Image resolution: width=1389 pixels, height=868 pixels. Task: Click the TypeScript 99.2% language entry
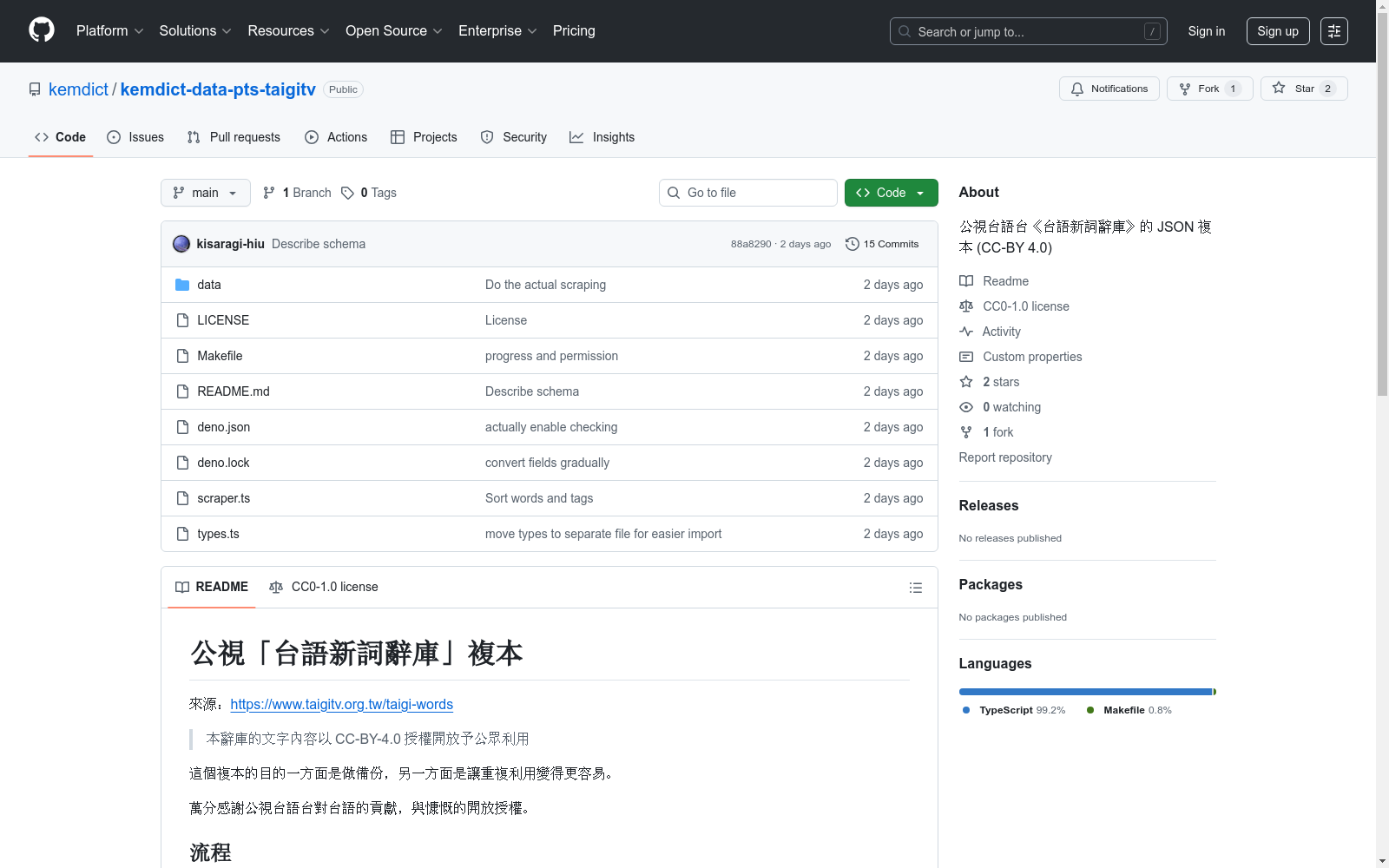tap(1014, 710)
